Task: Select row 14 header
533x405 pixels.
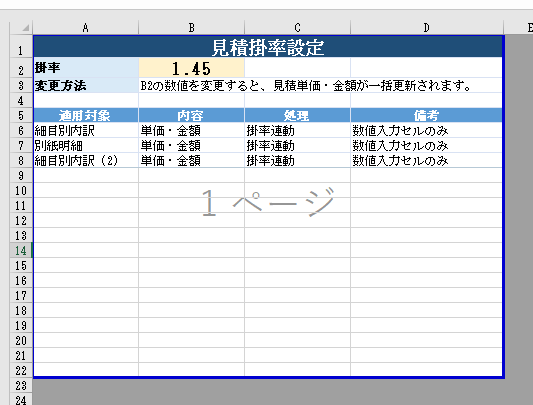Action: pos(21,250)
